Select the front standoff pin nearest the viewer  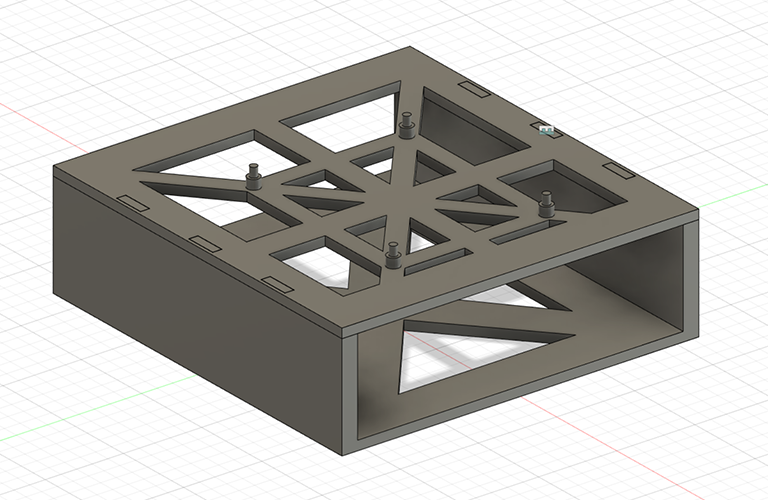coord(394,256)
